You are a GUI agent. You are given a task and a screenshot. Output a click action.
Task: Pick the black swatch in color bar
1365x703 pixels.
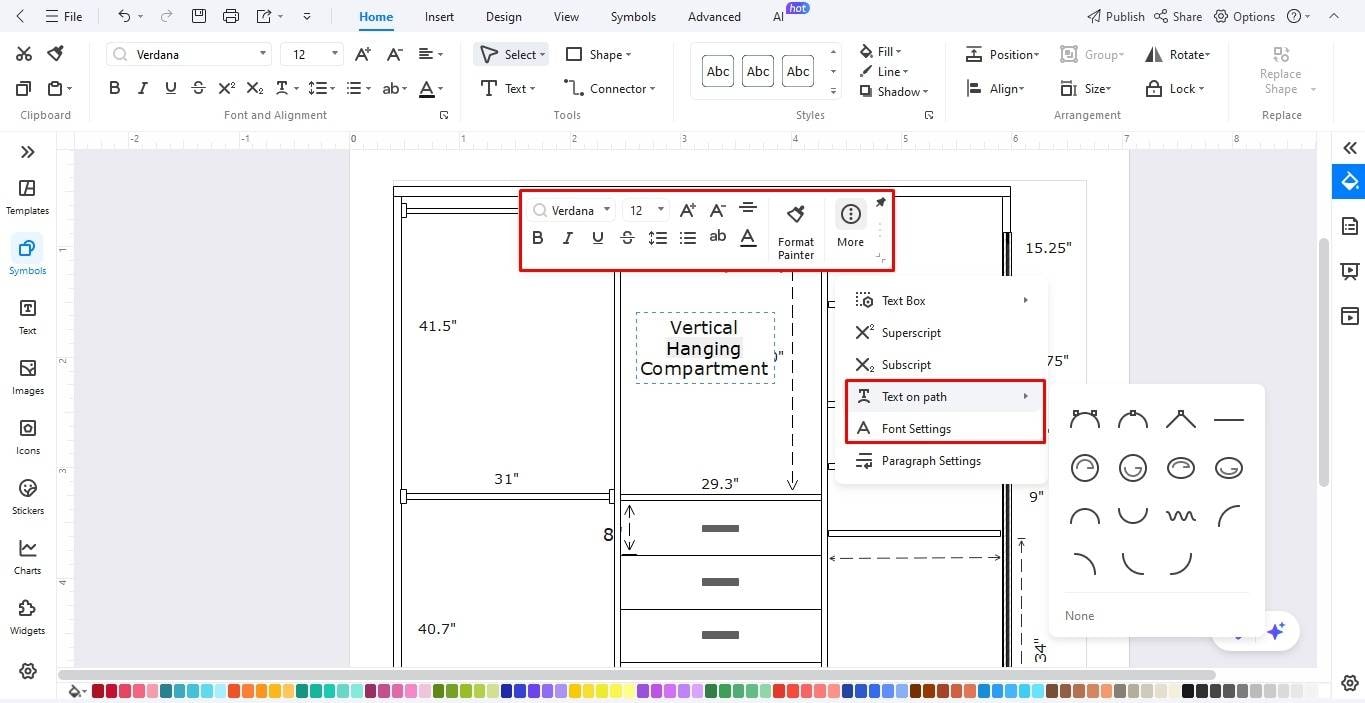coord(1188,691)
